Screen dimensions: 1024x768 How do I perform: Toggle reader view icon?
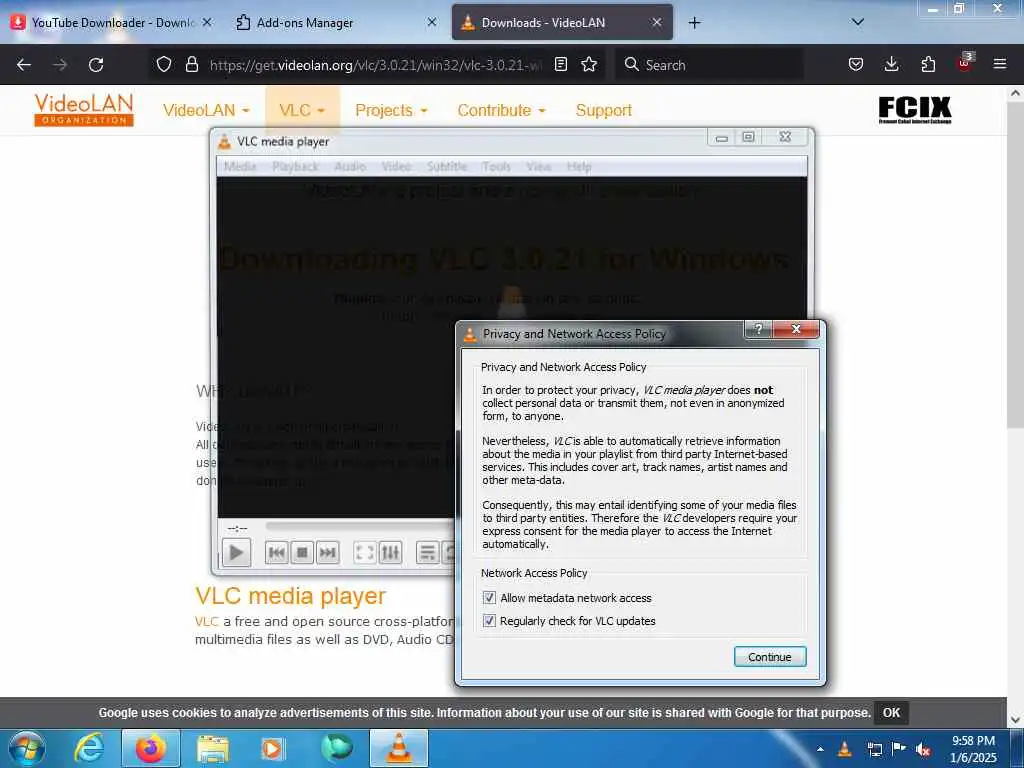pos(560,64)
